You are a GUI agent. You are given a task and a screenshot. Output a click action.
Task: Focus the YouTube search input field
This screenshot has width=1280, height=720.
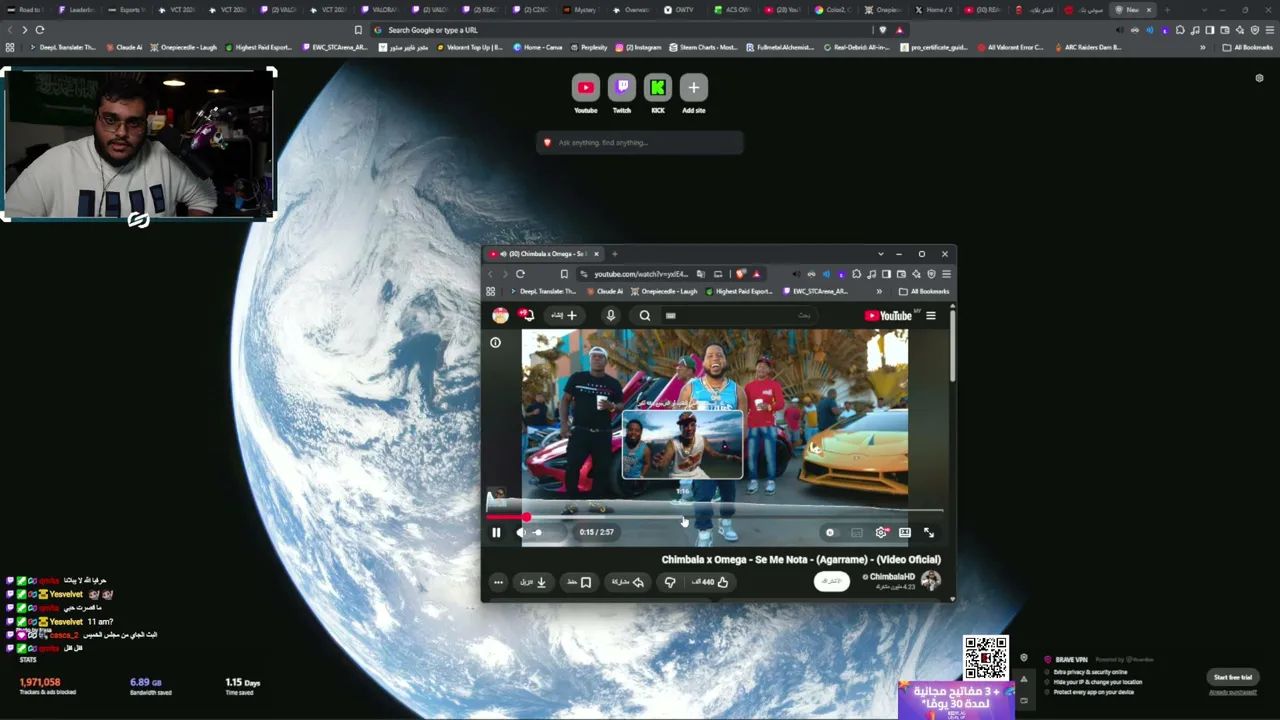(740, 316)
